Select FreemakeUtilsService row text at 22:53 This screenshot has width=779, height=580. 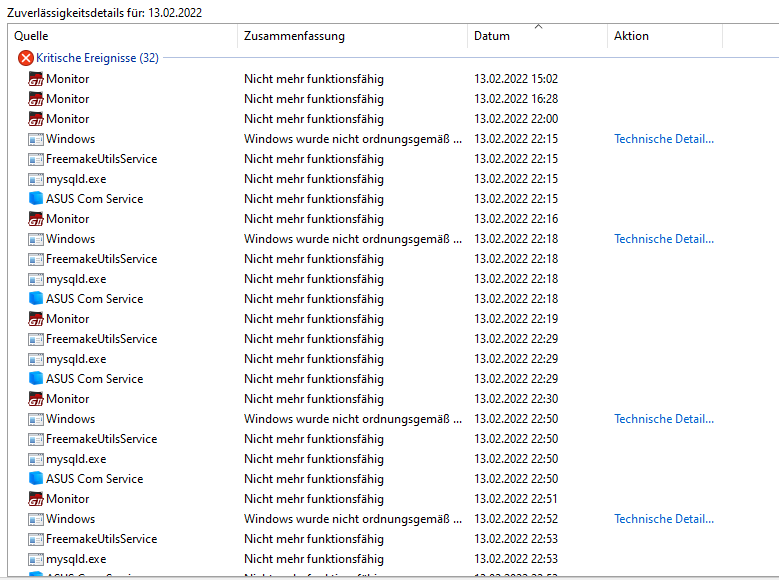101,539
